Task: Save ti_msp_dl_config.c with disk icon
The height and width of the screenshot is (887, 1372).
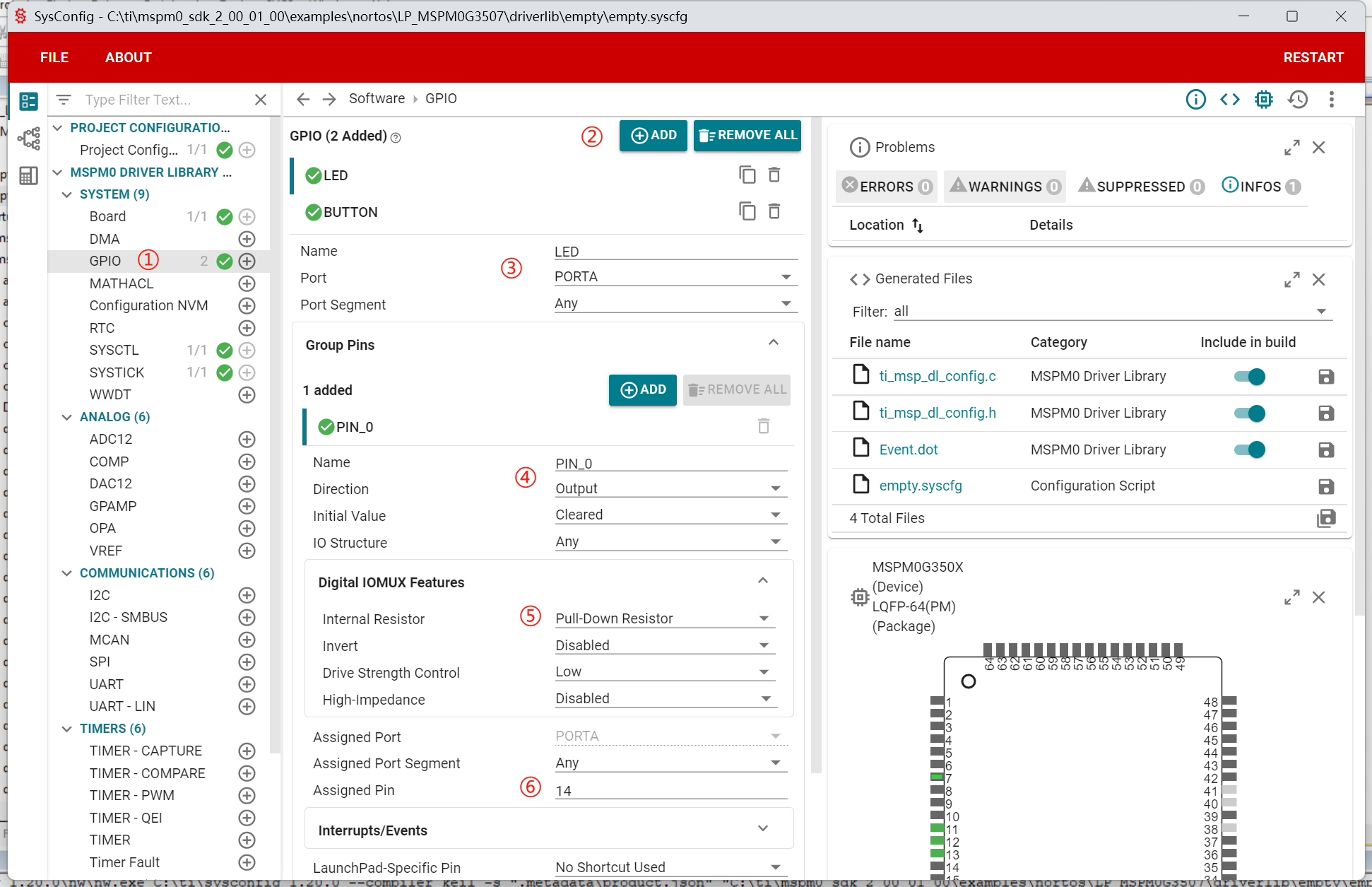Action: (x=1325, y=377)
